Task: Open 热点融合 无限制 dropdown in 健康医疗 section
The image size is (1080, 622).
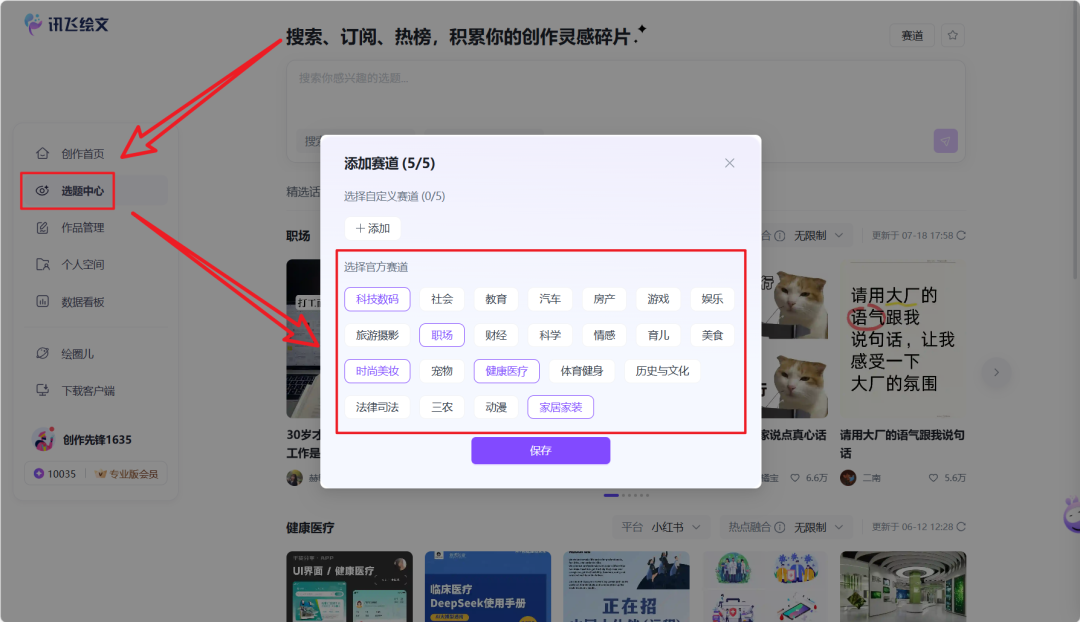Action: 786,527
